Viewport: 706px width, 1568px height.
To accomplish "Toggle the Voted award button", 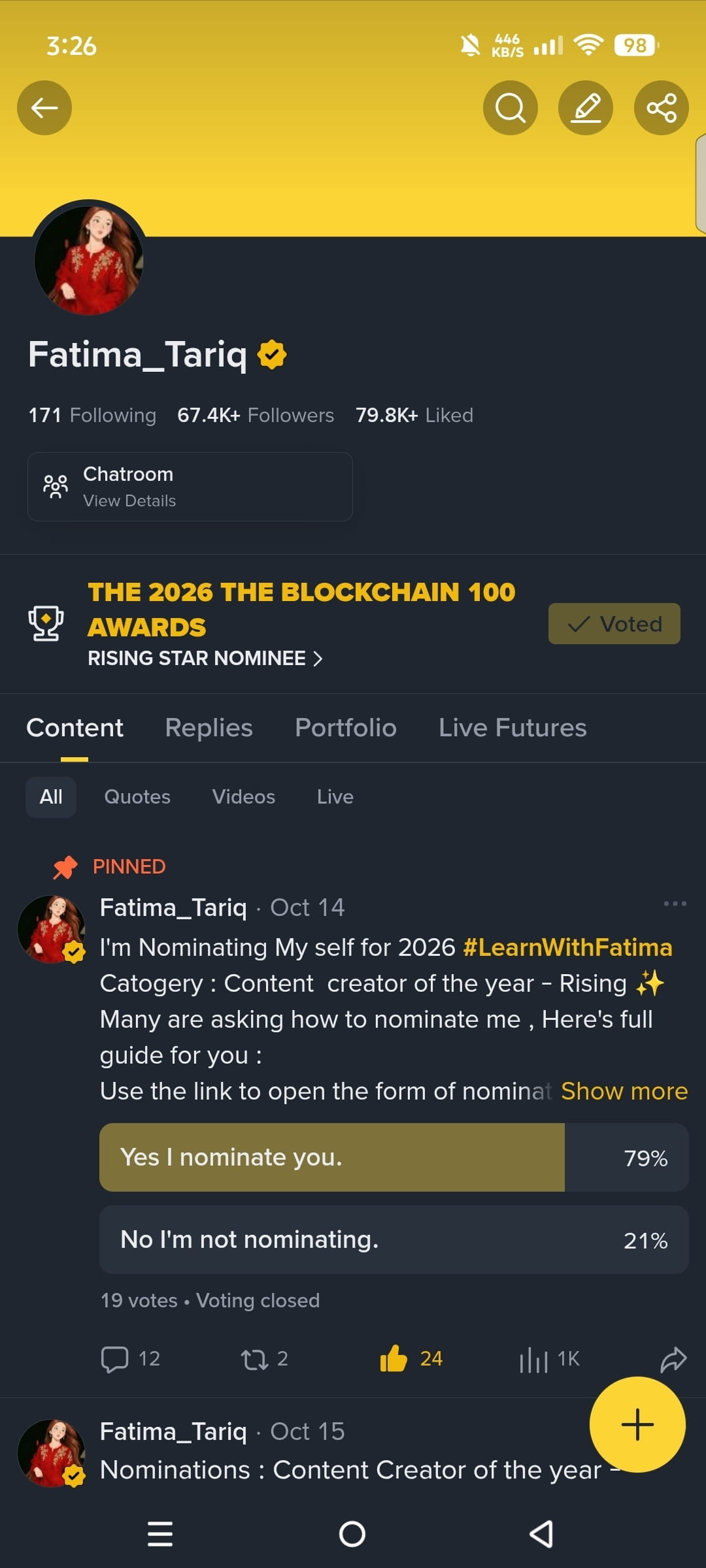I will click(x=614, y=624).
